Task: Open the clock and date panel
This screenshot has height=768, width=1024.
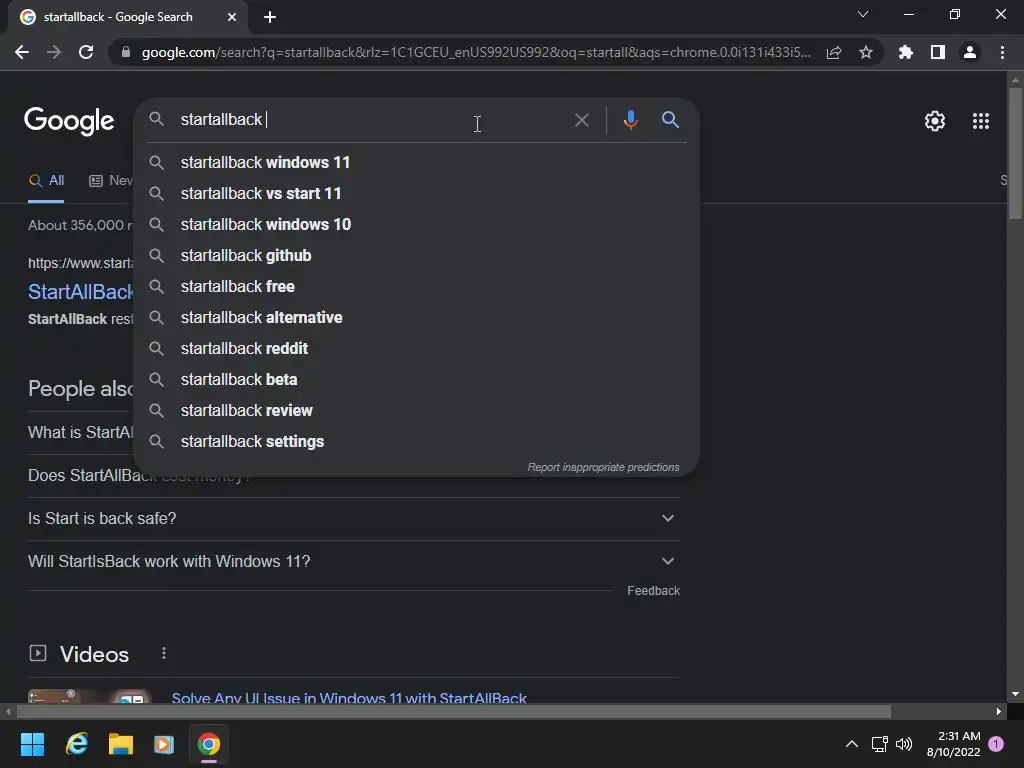Action: click(953, 744)
